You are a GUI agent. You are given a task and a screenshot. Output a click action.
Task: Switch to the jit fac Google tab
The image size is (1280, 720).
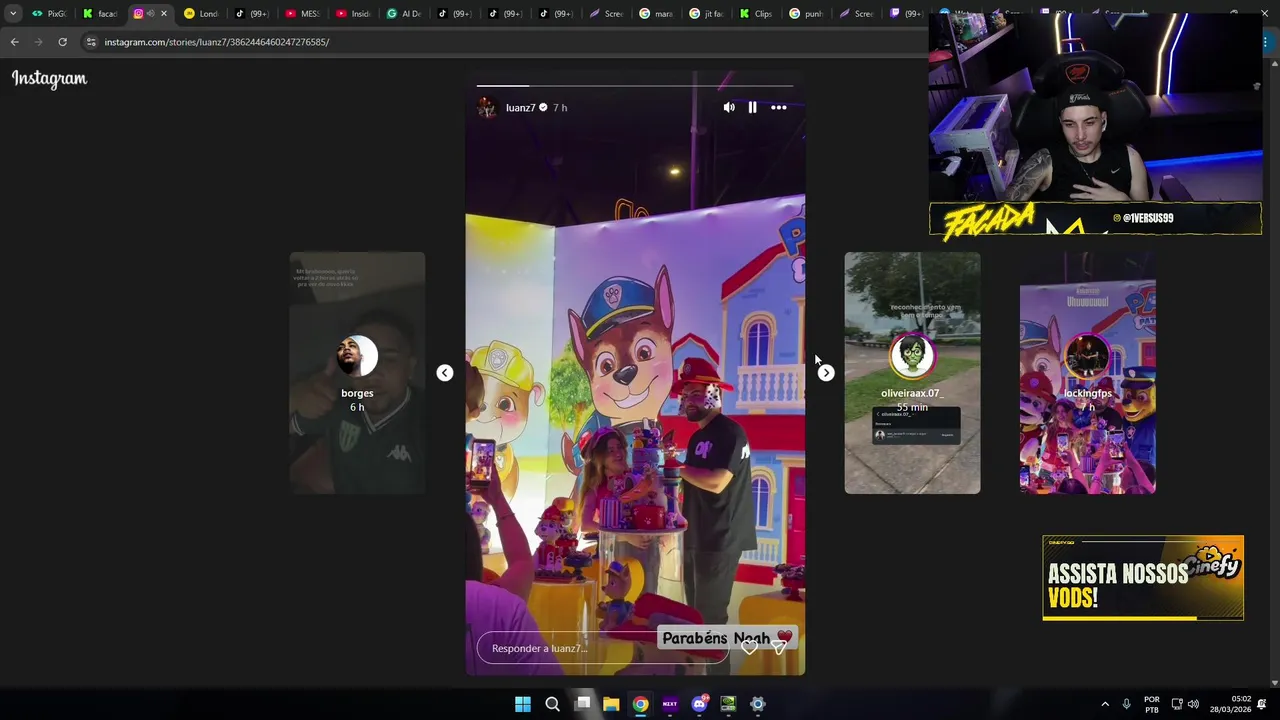coord(708,14)
